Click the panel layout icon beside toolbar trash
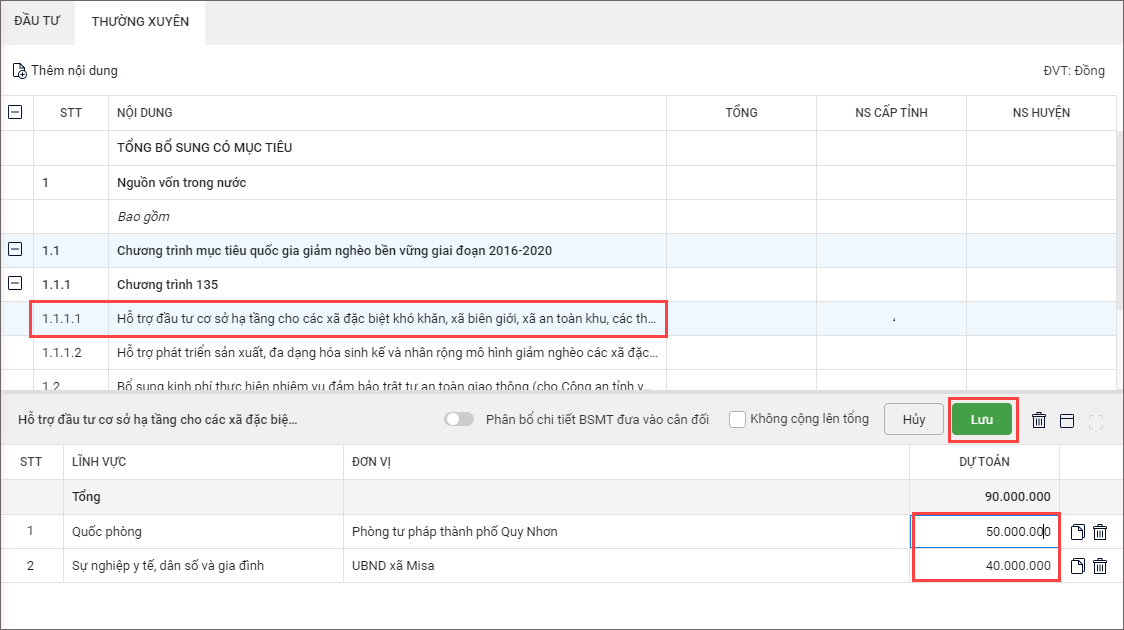1124x630 pixels. point(1067,420)
